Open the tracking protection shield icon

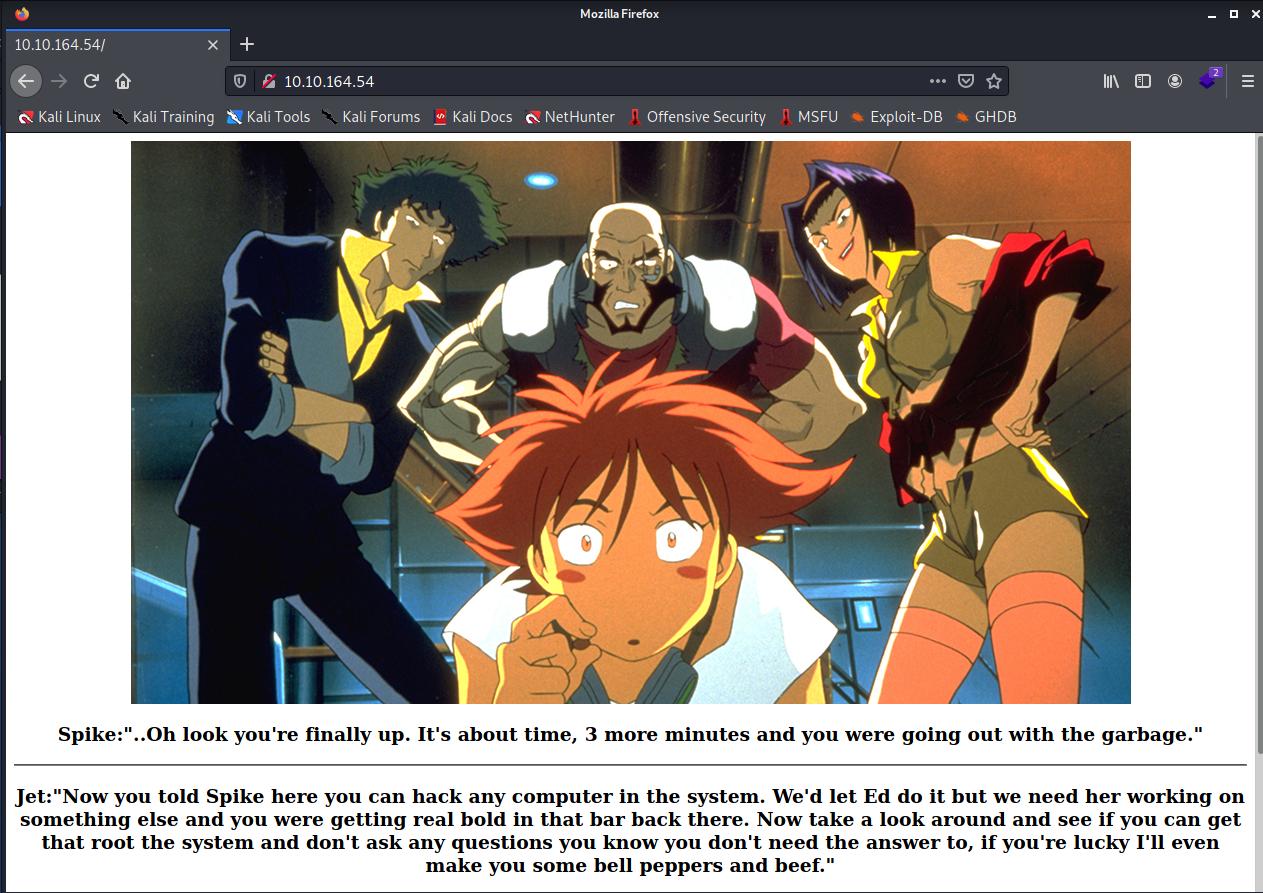click(x=240, y=81)
